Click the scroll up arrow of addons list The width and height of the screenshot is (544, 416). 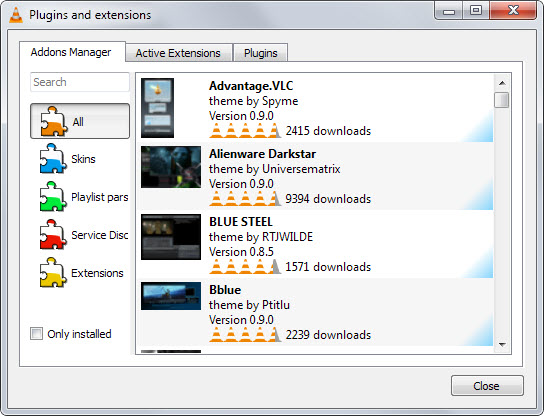(x=502, y=83)
